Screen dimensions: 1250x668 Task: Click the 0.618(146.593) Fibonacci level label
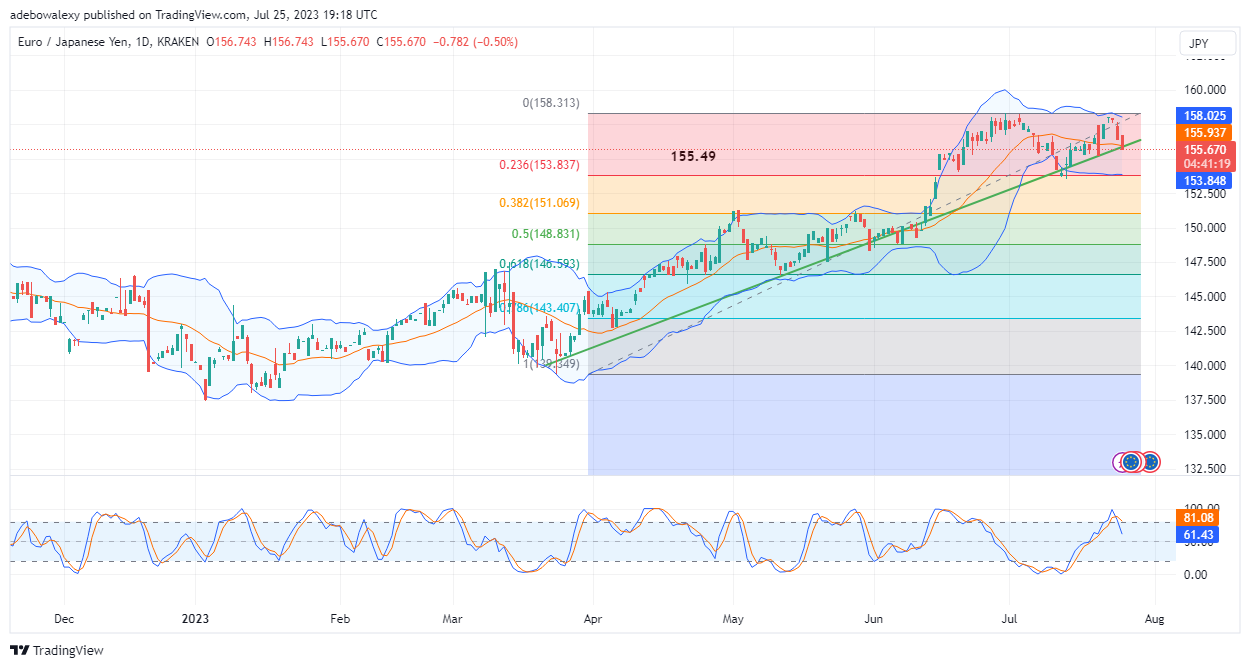point(540,264)
